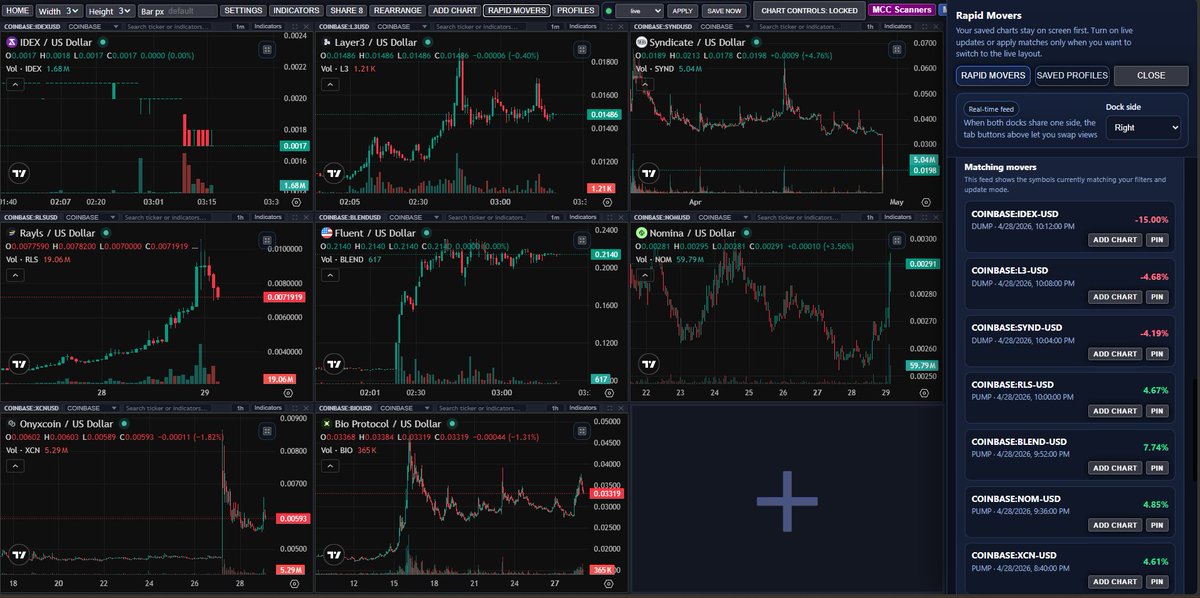Open chart settings gear on Nomina chart
This screenshot has width=1200, height=598.
(x=925, y=393)
